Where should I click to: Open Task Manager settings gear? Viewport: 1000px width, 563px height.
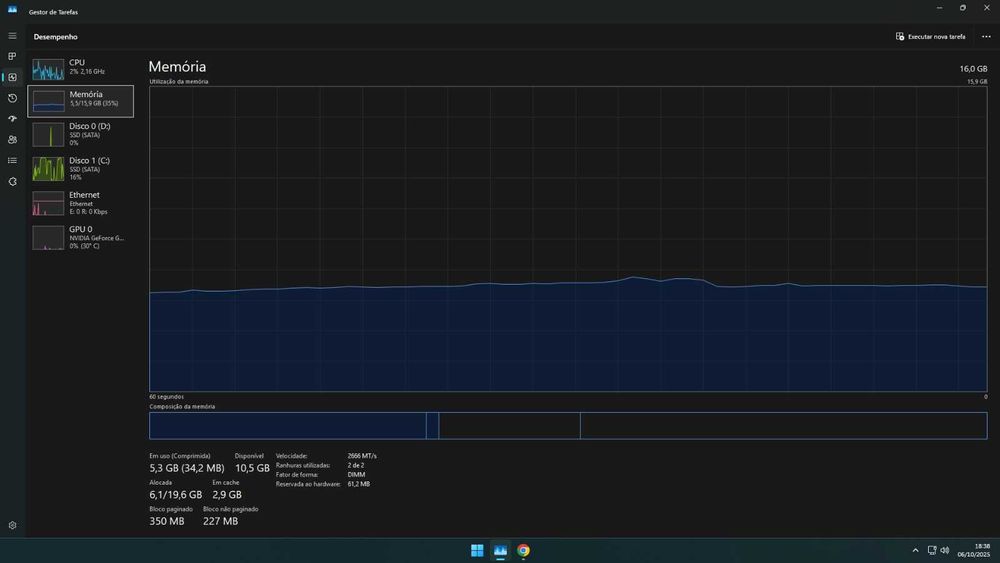(x=12, y=525)
